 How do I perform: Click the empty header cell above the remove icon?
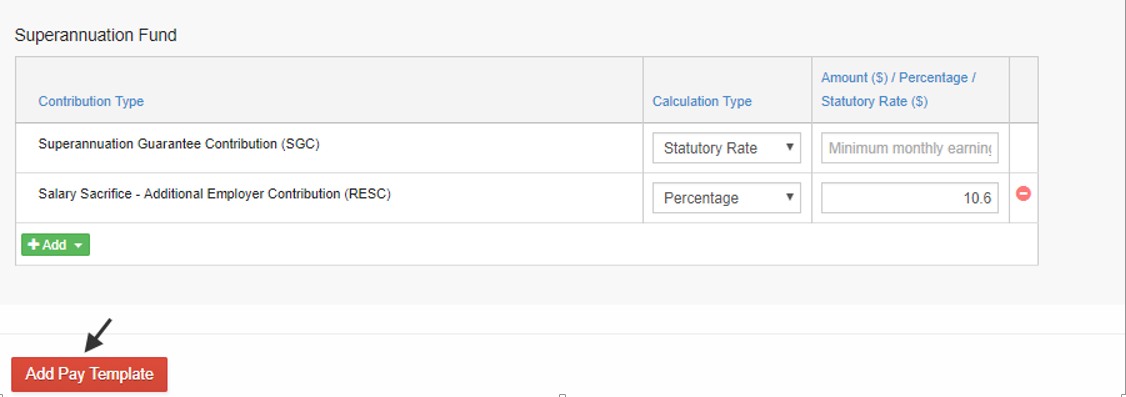point(1023,90)
